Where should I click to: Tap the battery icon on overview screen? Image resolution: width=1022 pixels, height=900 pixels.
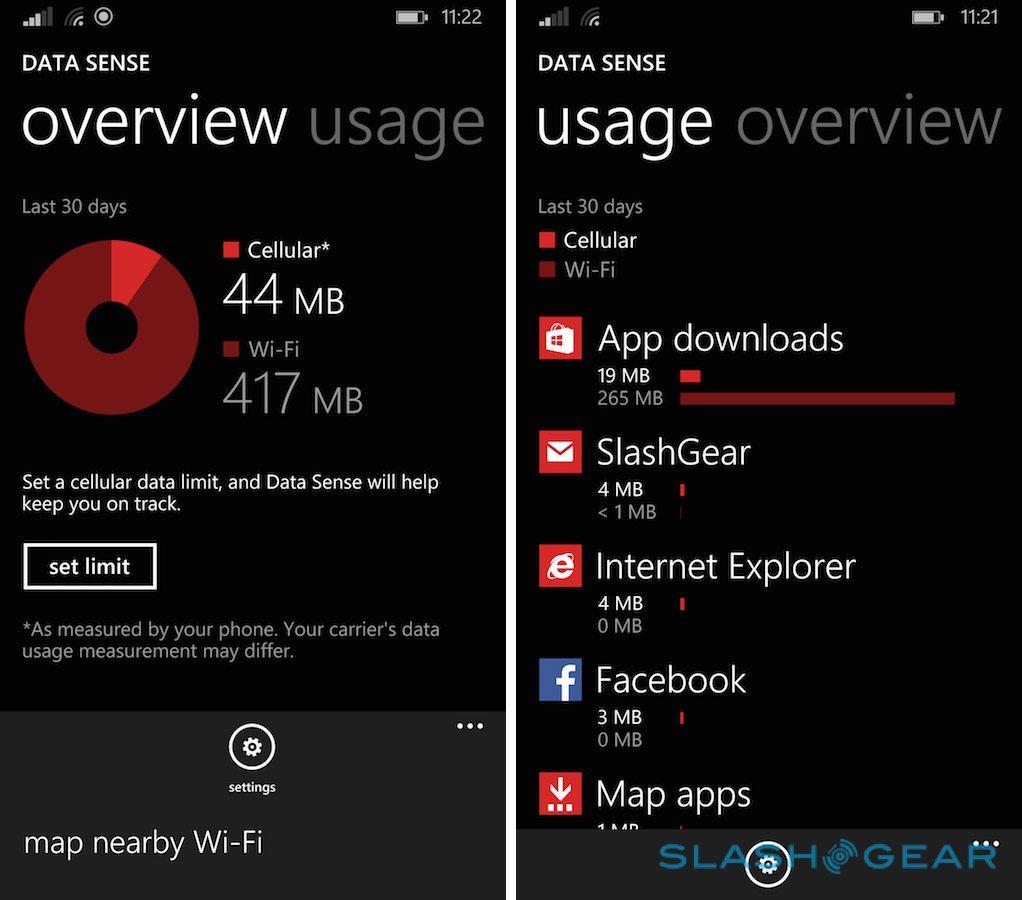coord(411,18)
